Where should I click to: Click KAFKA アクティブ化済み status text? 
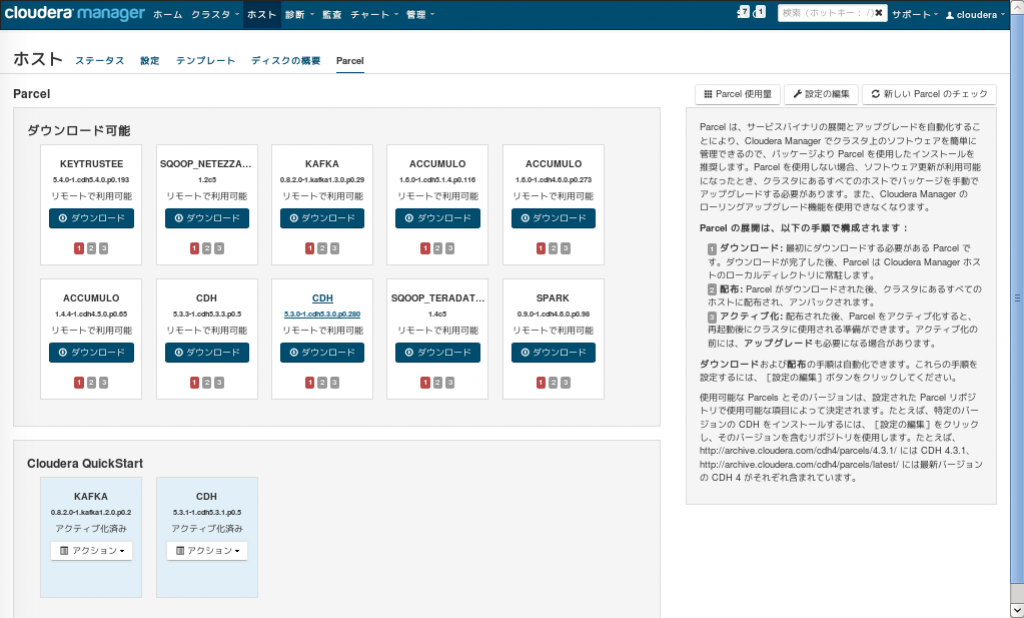click(91, 529)
